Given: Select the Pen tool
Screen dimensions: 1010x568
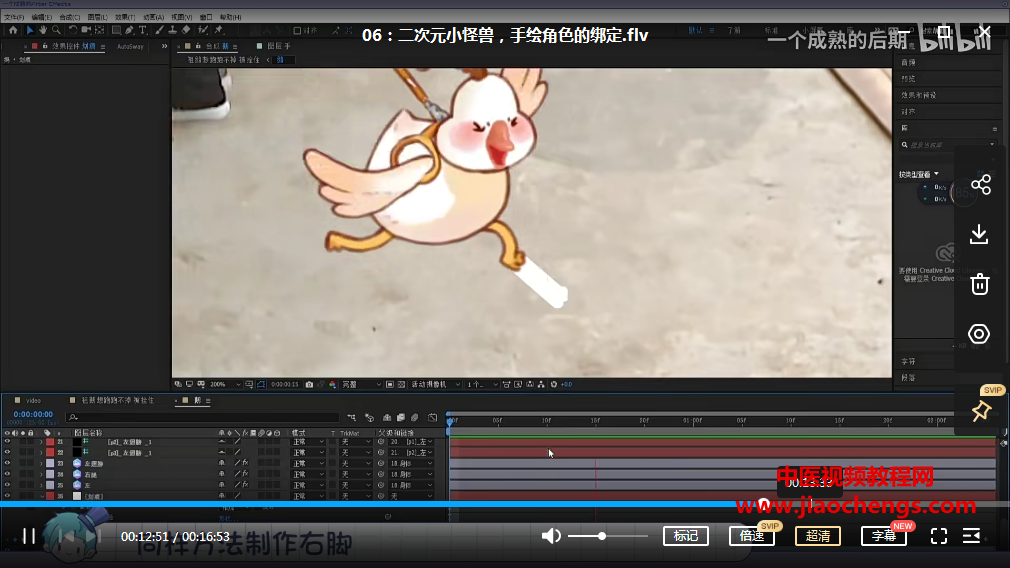Looking at the screenshot, I should coord(129,30).
